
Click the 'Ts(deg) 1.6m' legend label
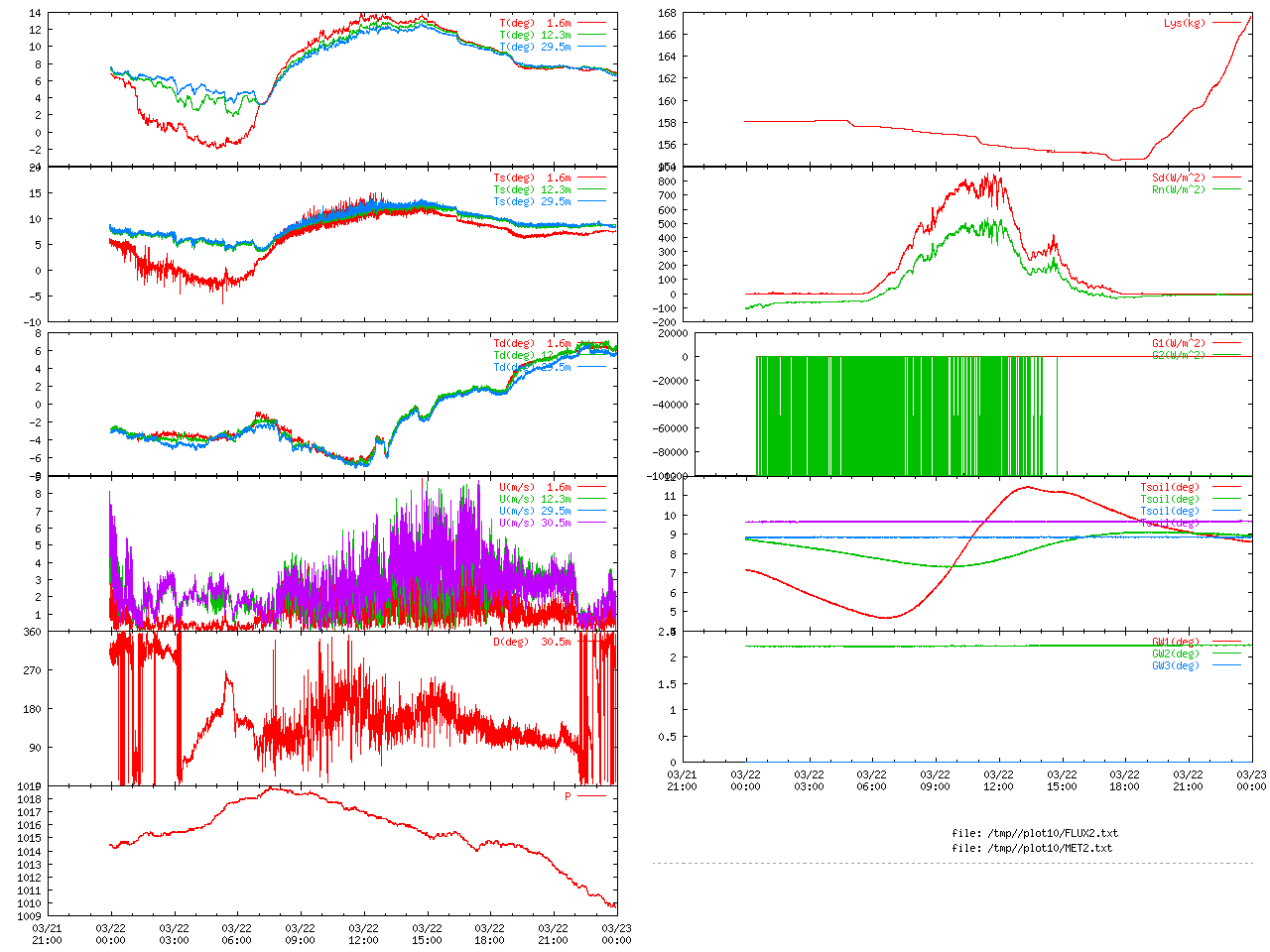tap(532, 178)
